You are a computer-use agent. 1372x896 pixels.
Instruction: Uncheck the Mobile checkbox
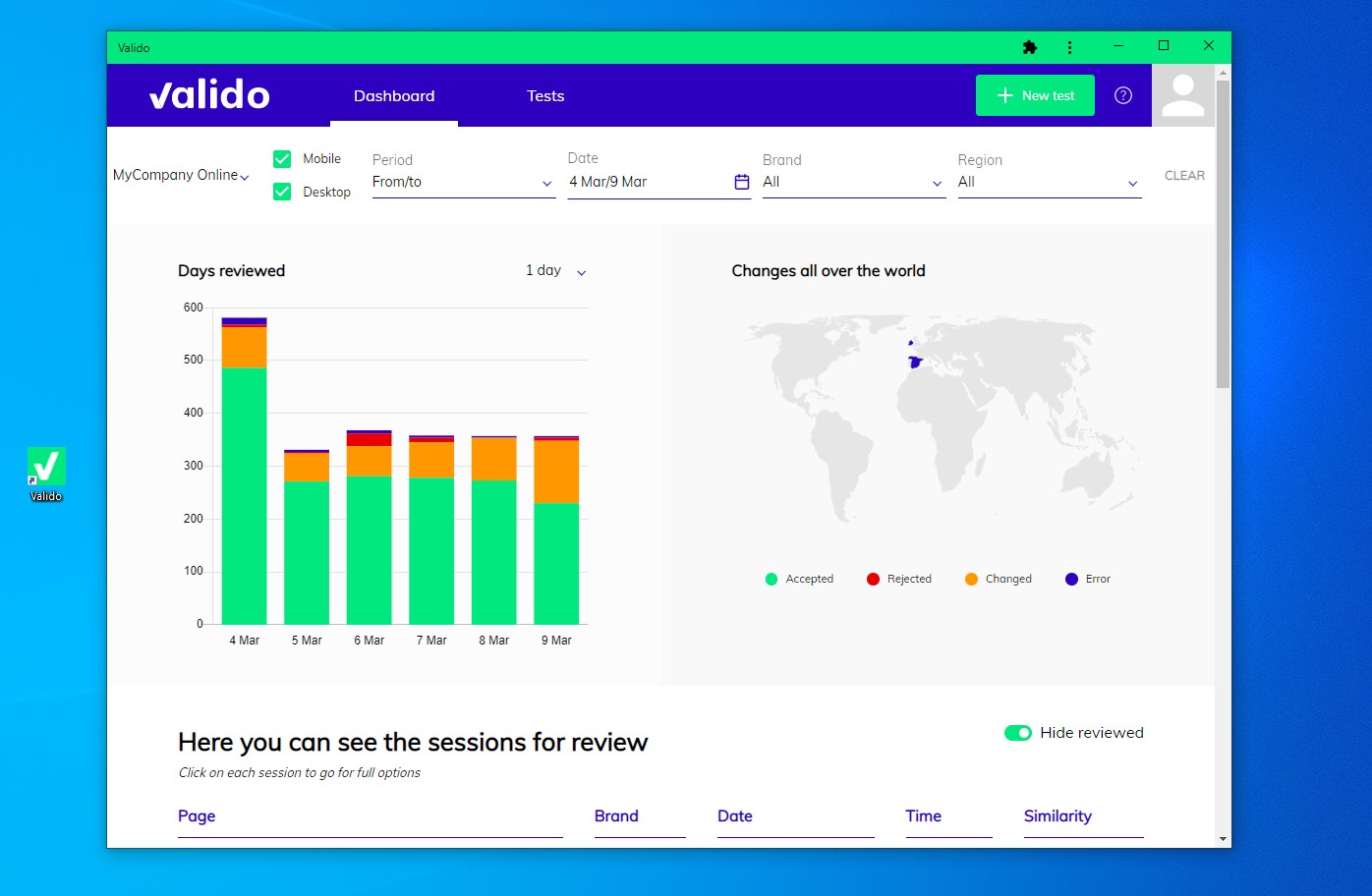pyautogui.click(x=282, y=159)
